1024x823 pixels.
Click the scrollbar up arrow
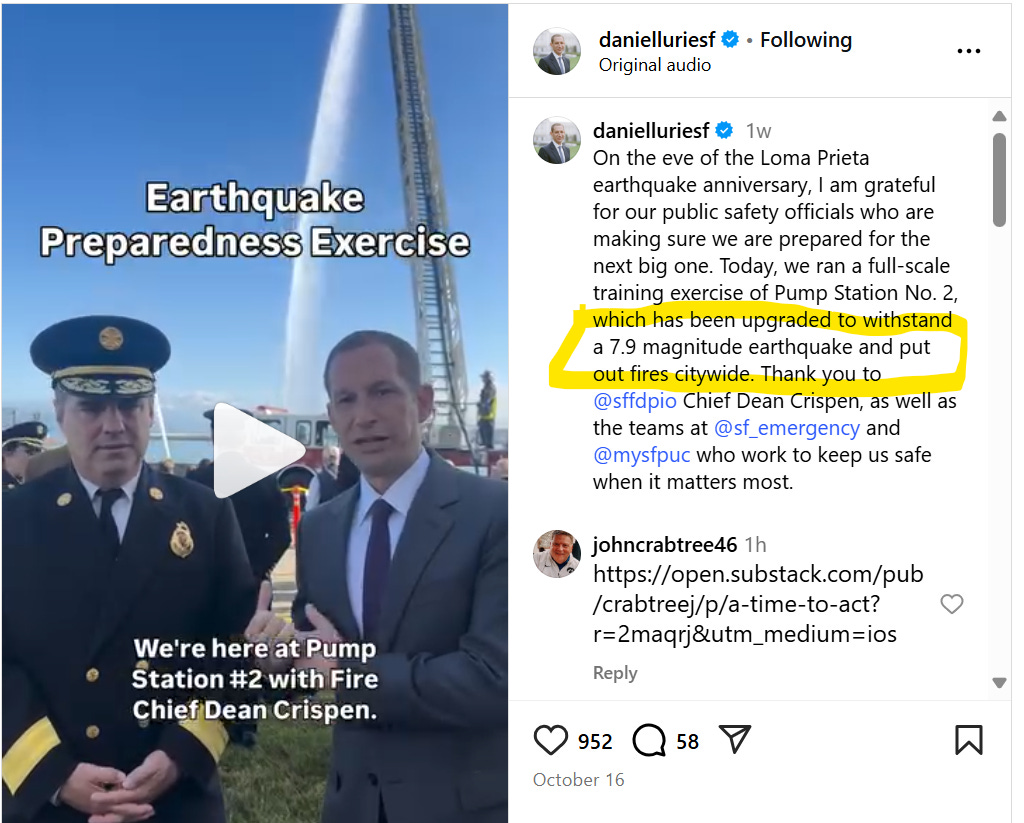tap(999, 116)
